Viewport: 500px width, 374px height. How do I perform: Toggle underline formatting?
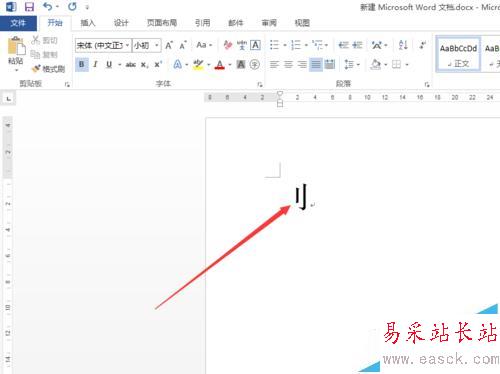[x=109, y=64]
